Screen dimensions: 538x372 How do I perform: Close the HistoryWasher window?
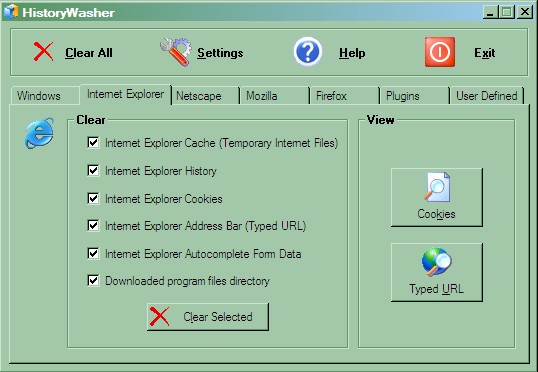(525, 12)
